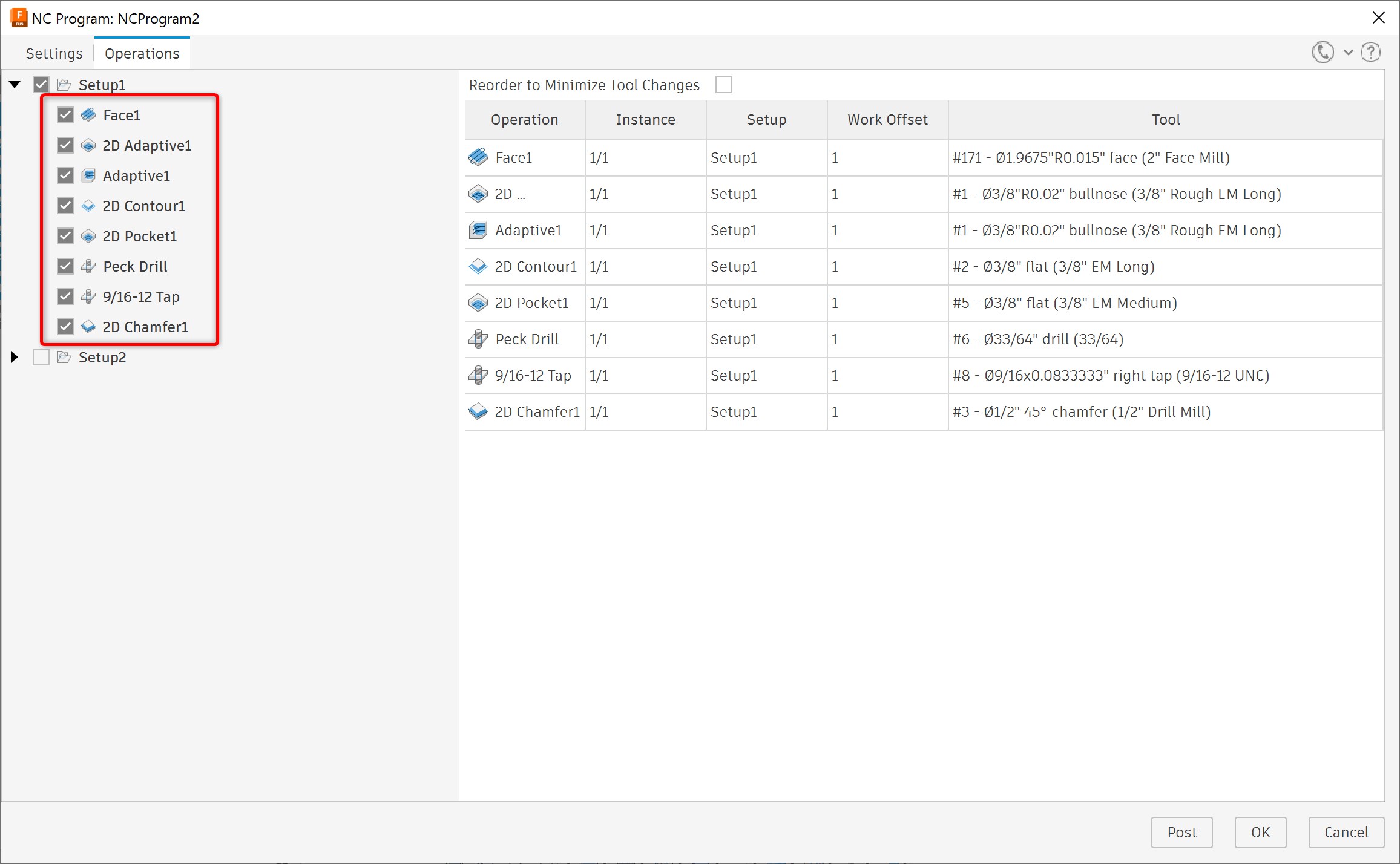Open the help question mark icon

1370,53
